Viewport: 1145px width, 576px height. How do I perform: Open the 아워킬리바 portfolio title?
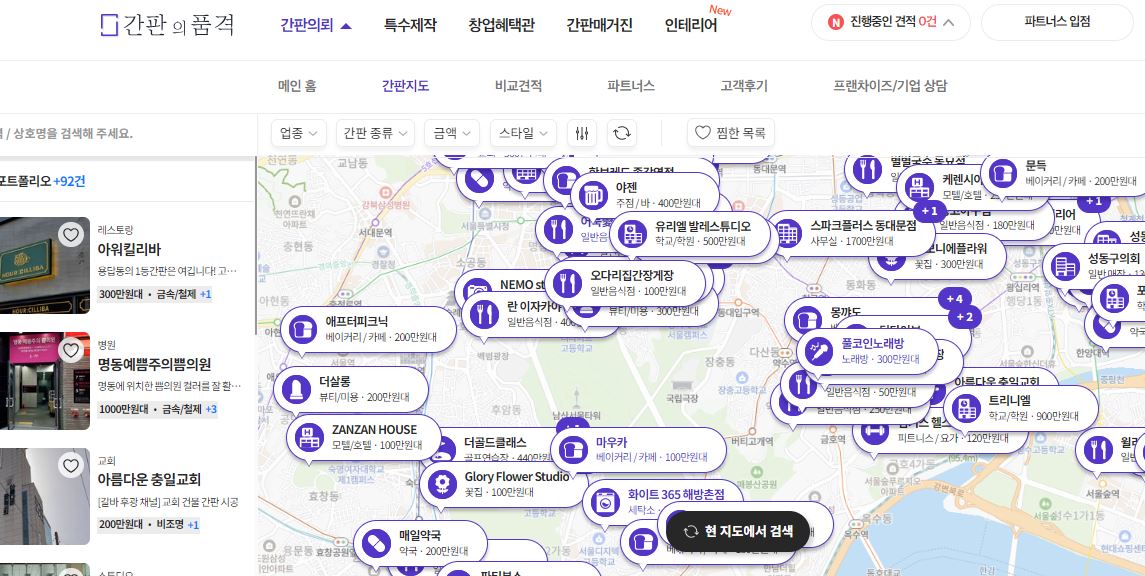pos(129,249)
